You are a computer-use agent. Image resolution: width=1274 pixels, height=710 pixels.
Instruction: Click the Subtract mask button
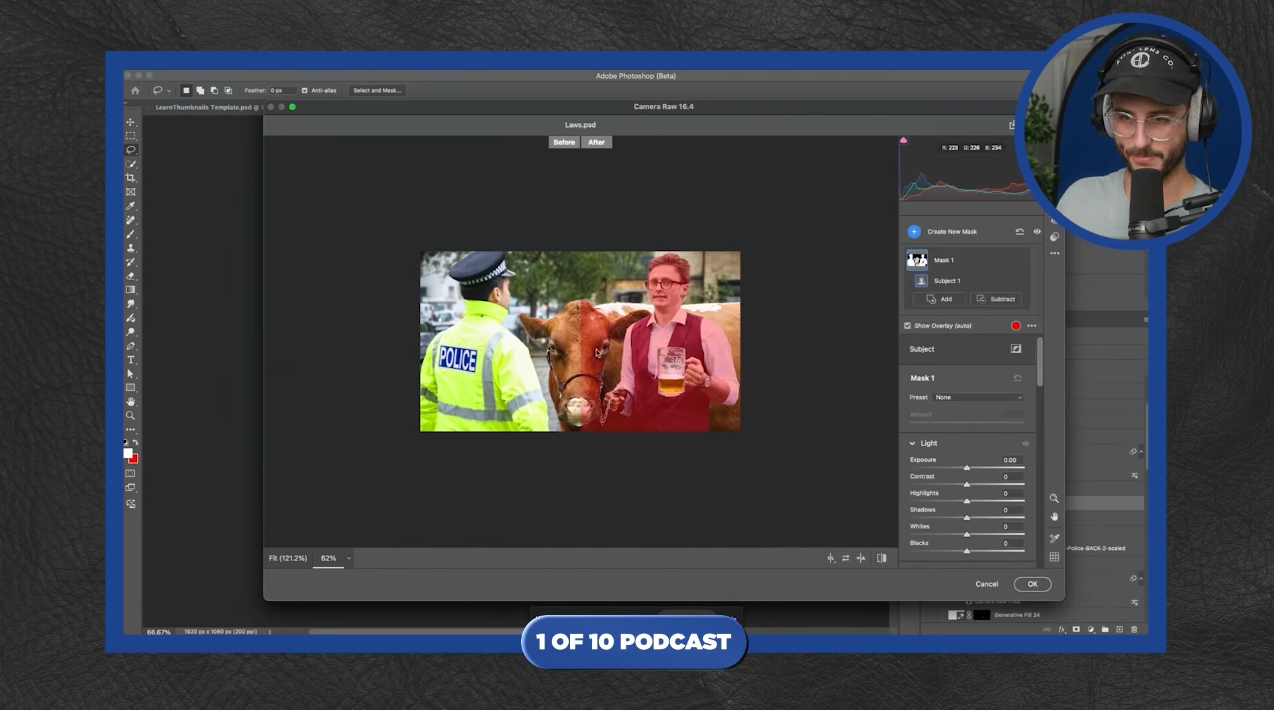996,299
